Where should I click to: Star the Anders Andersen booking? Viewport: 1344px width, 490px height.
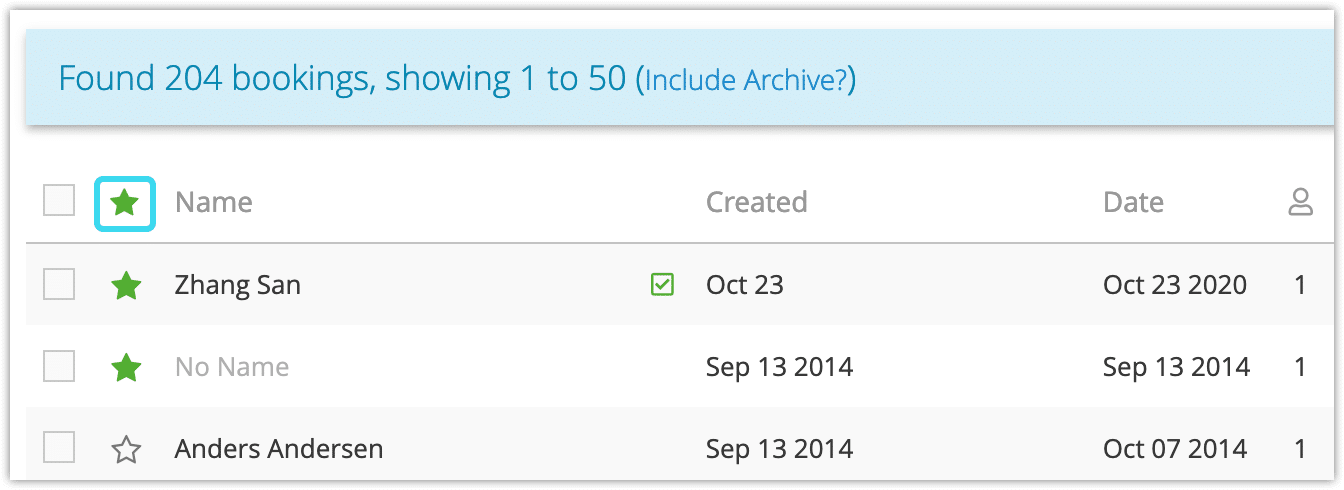[x=125, y=449]
